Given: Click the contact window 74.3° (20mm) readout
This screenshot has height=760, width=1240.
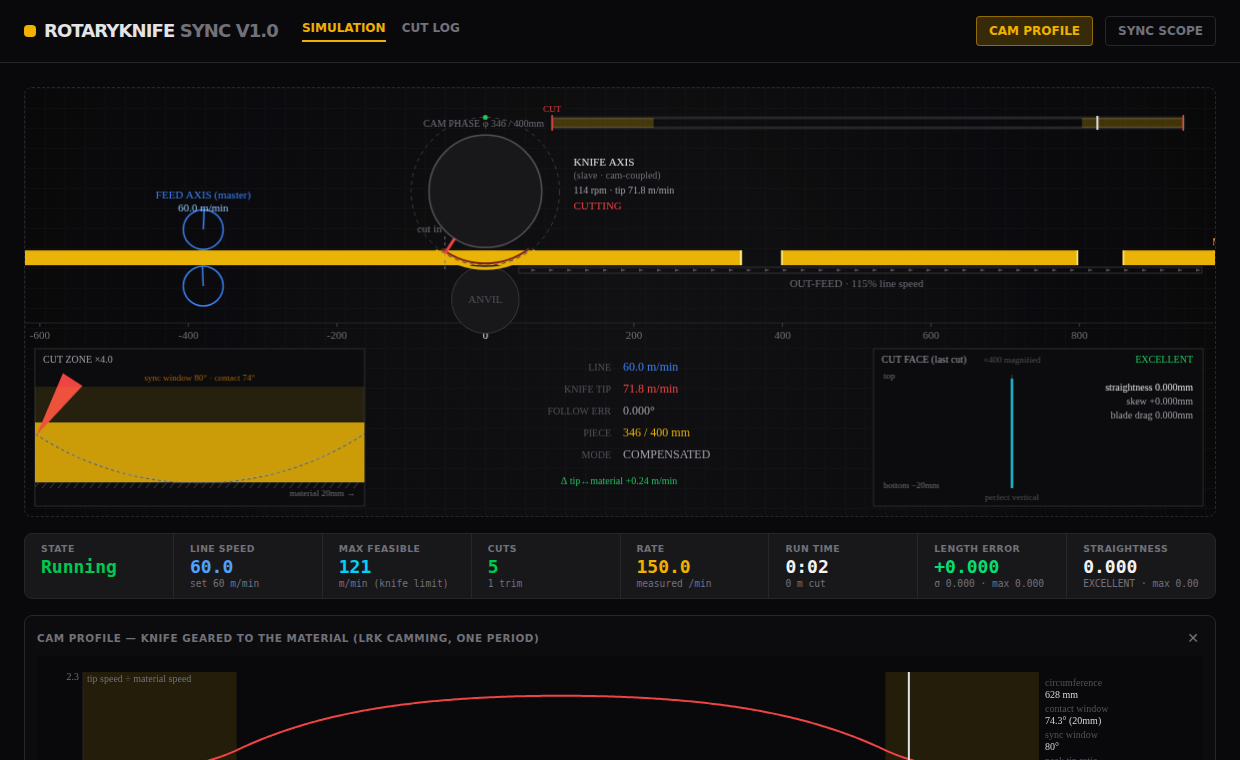Looking at the screenshot, I should [x=1077, y=715].
